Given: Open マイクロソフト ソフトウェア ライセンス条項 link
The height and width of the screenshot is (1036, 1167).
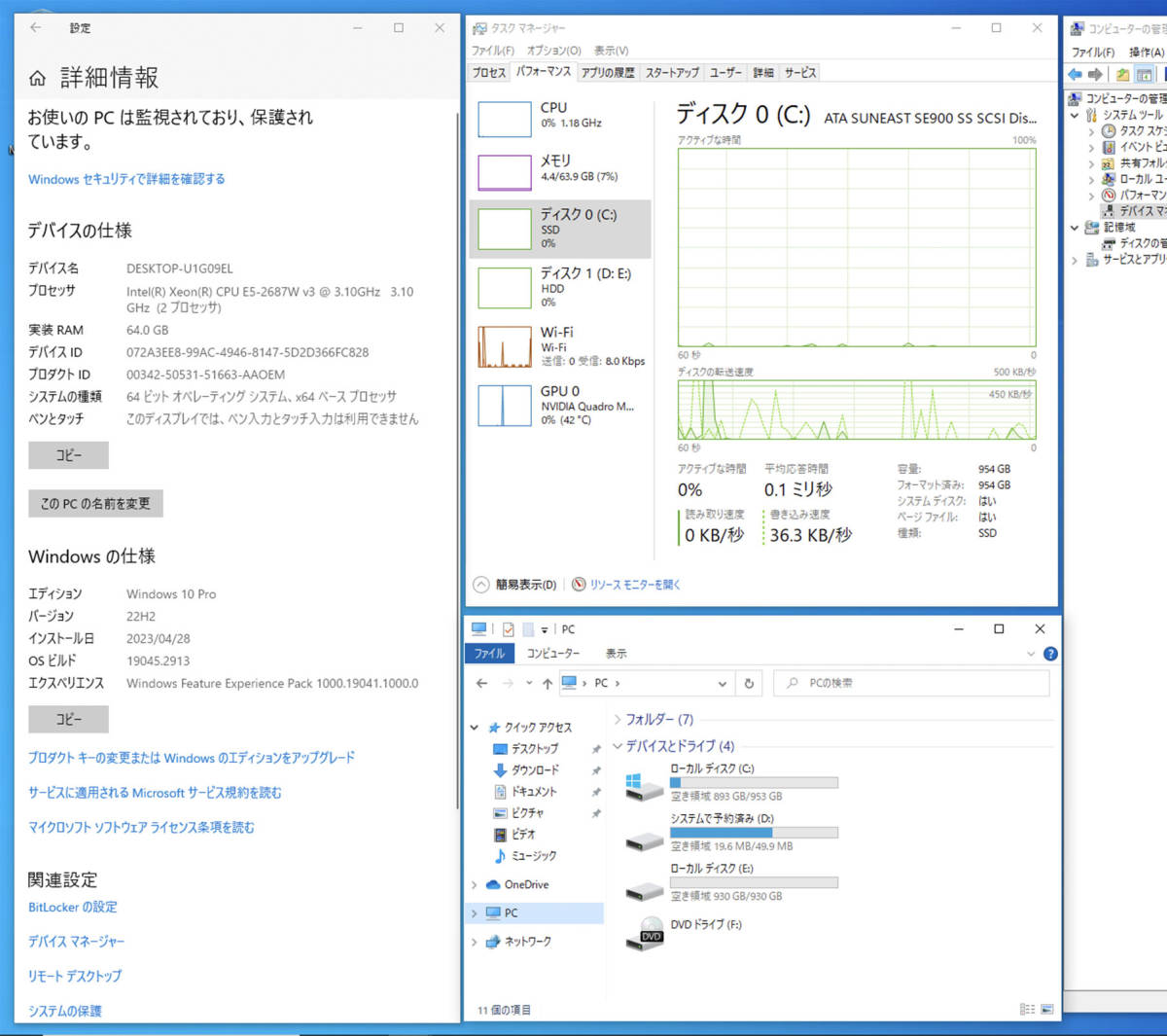Looking at the screenshot, I should point(141,828).
